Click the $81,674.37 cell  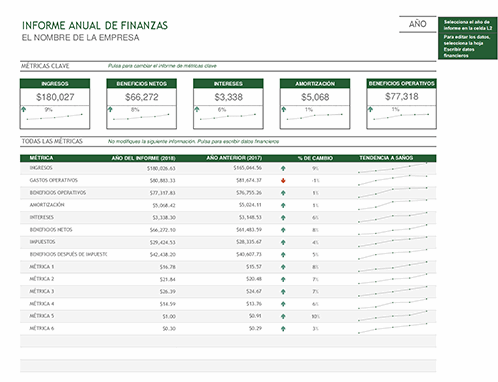[249, 180]
